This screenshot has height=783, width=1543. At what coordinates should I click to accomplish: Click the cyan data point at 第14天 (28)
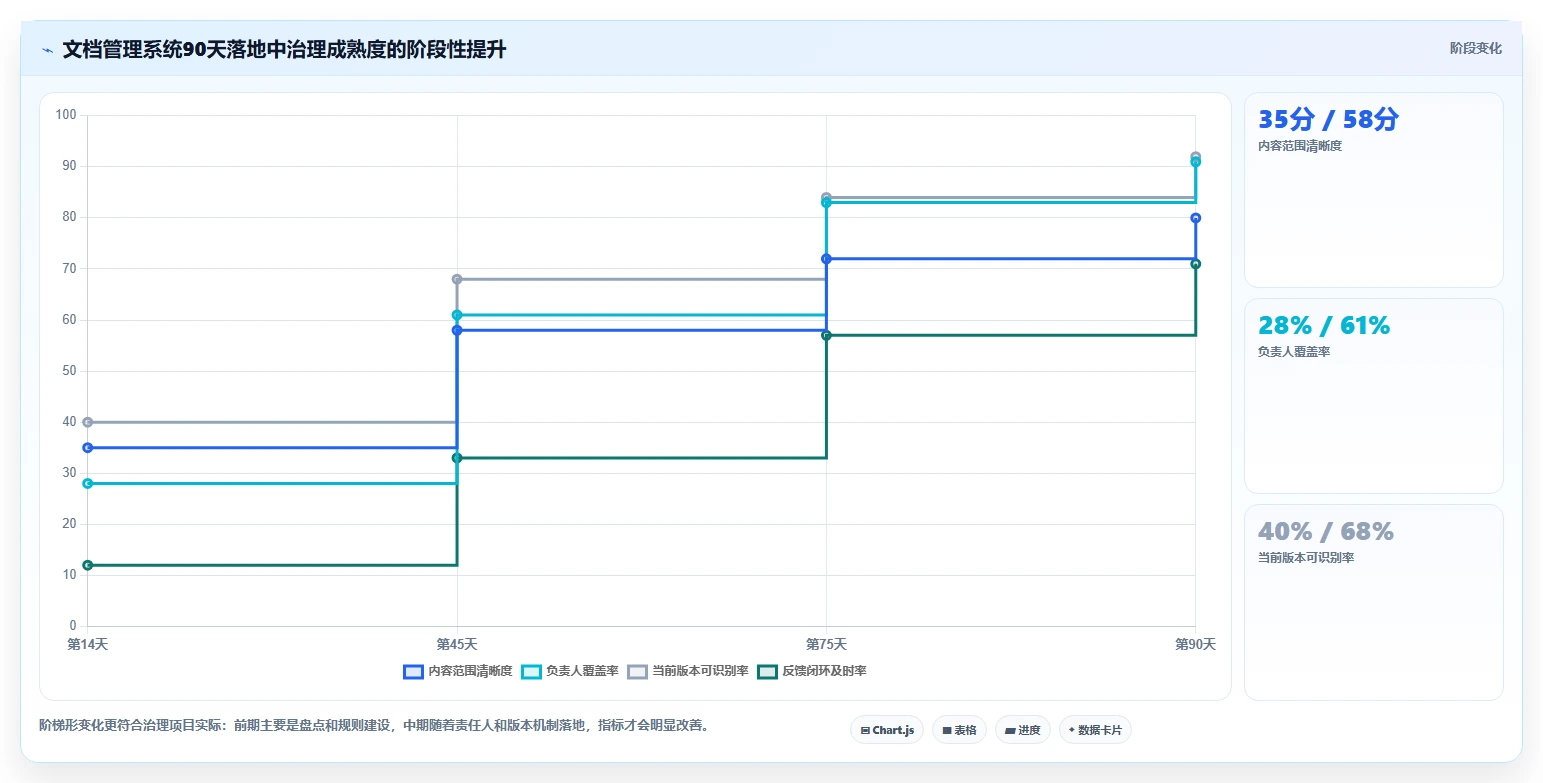(87, 483)
